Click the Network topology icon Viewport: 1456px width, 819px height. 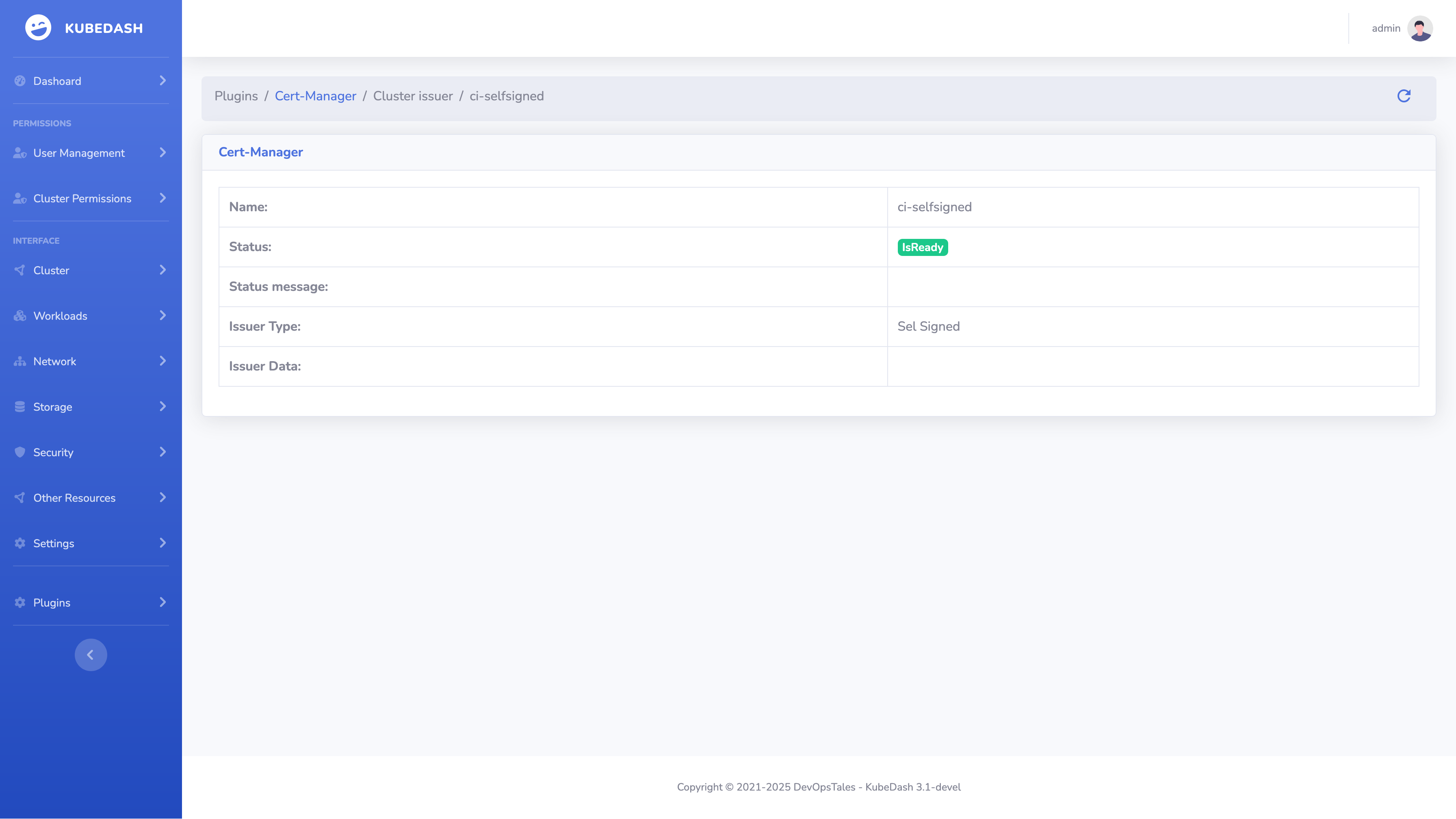point(20,361)
